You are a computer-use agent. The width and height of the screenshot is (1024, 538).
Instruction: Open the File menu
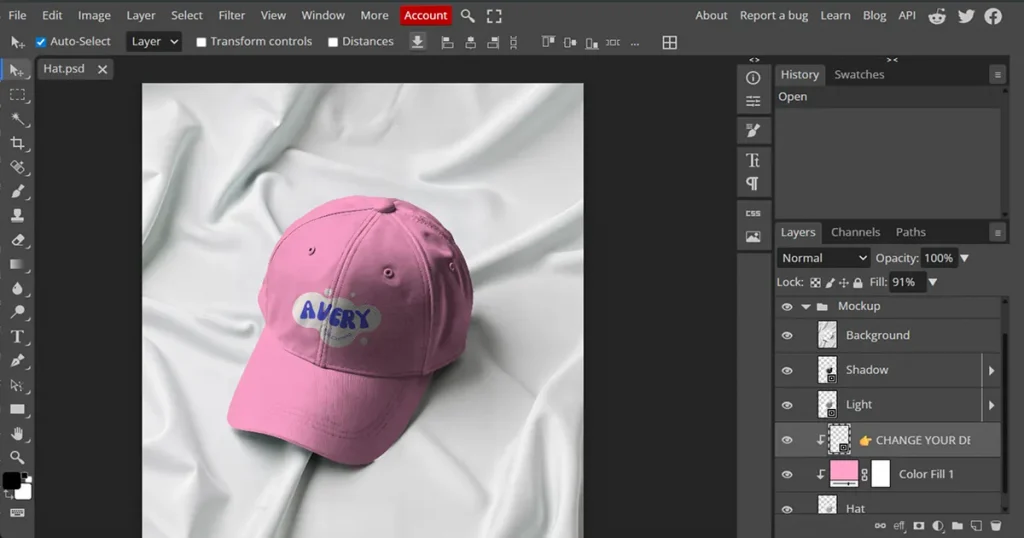[18, 15]
